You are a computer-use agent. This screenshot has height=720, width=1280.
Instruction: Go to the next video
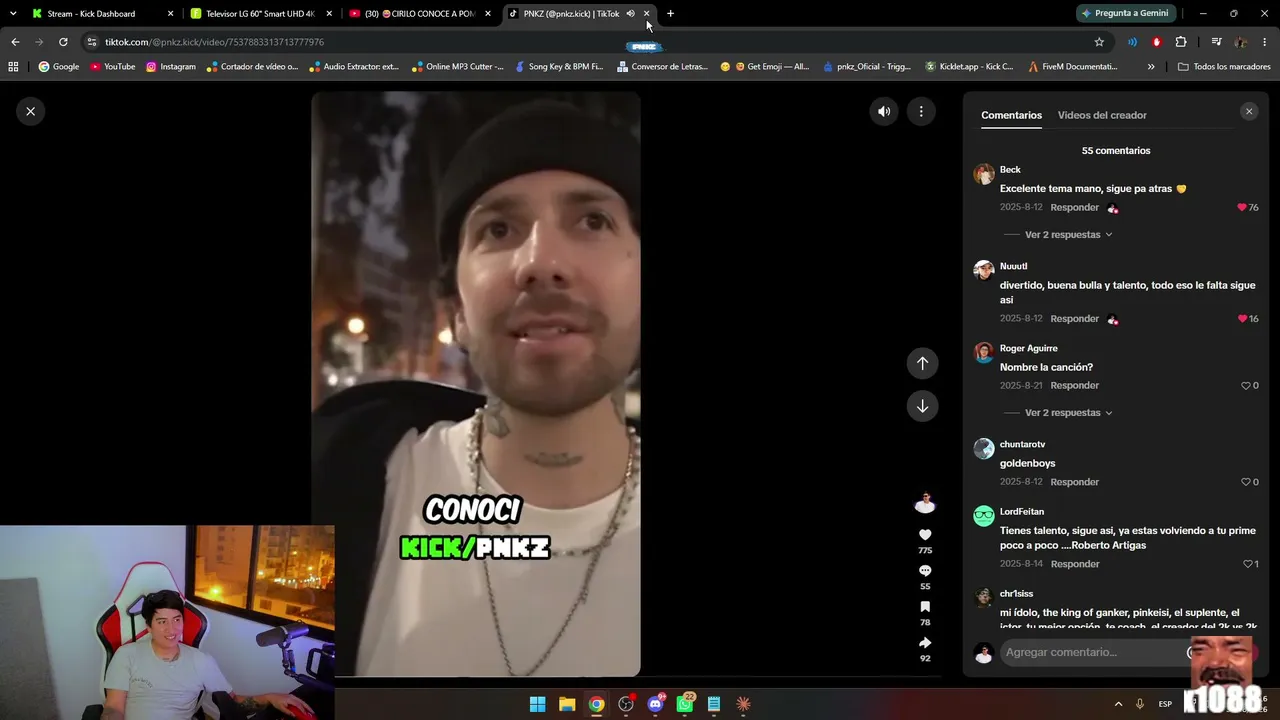922,406
